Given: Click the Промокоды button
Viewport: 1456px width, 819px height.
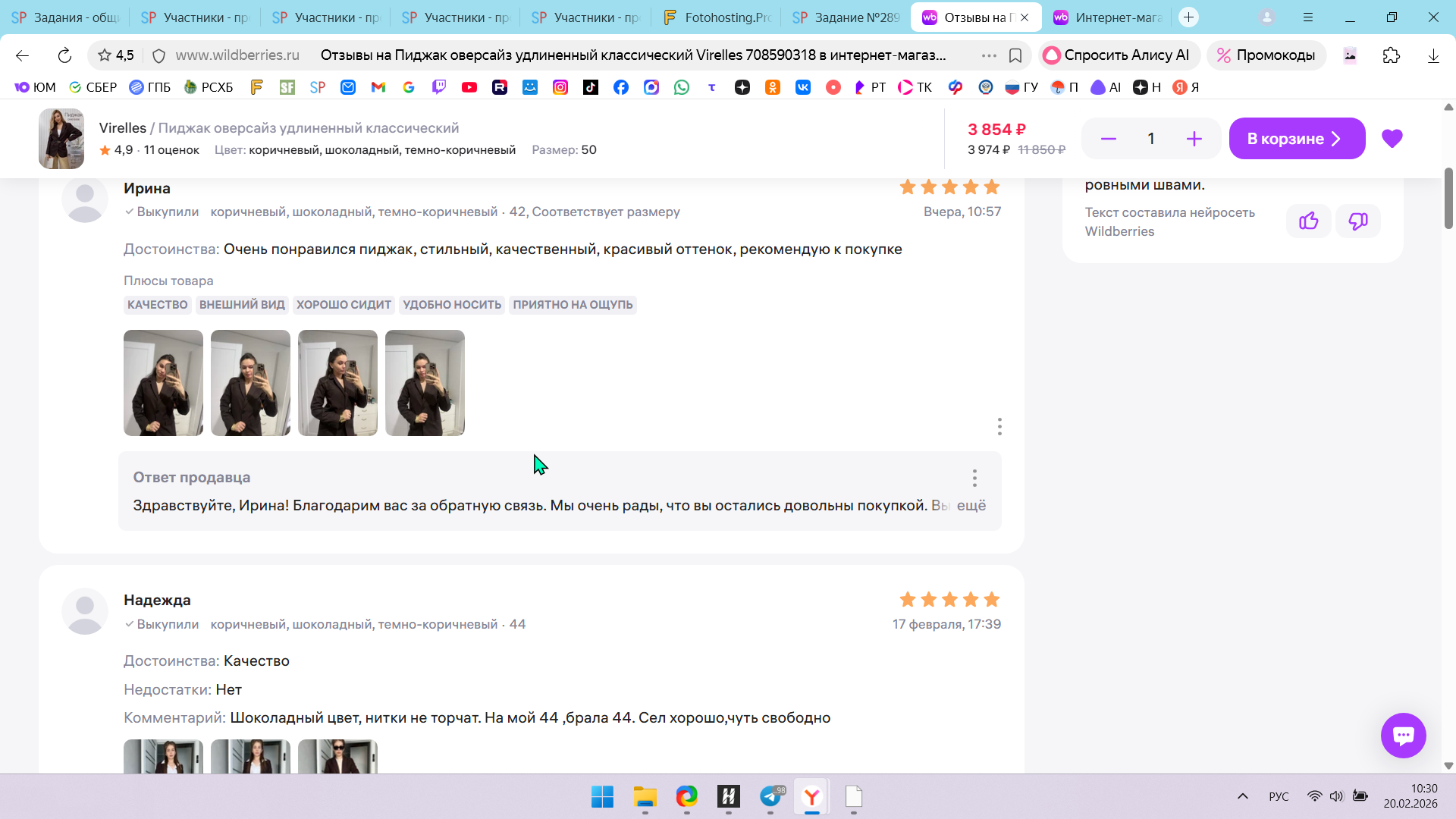Looking at the screenshot, I should pyautogui.click(x=1266, y=55).
